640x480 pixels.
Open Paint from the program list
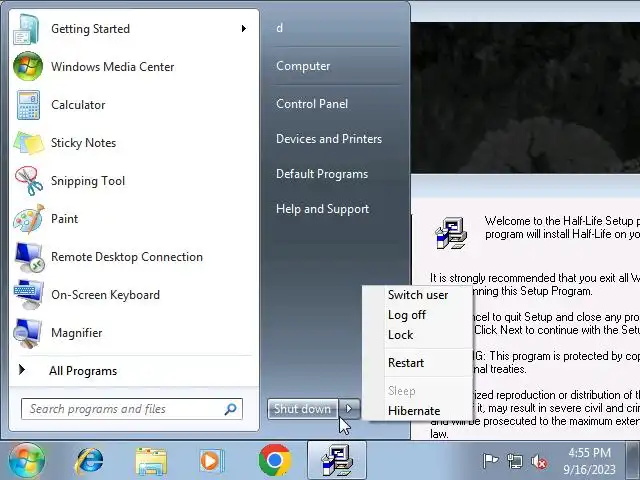pyautogui.click(x=134, y=219)
